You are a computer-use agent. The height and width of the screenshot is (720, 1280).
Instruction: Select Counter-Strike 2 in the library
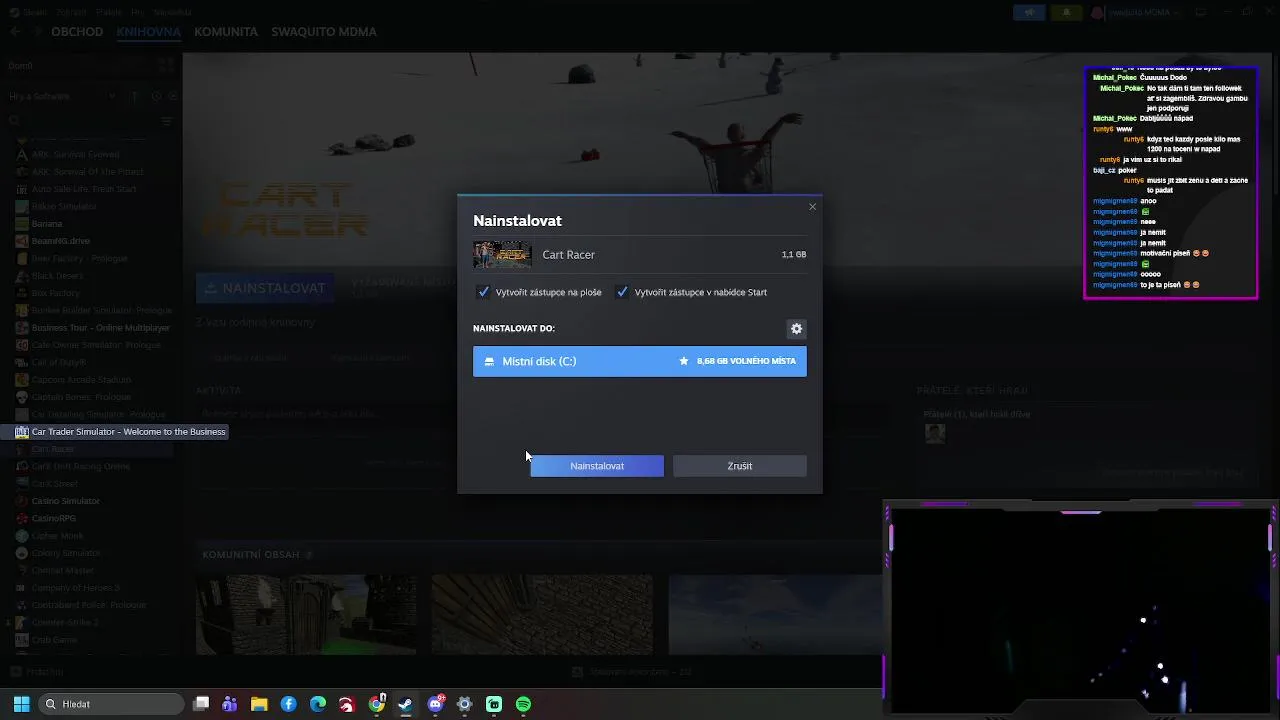click(x=64, y=622)
